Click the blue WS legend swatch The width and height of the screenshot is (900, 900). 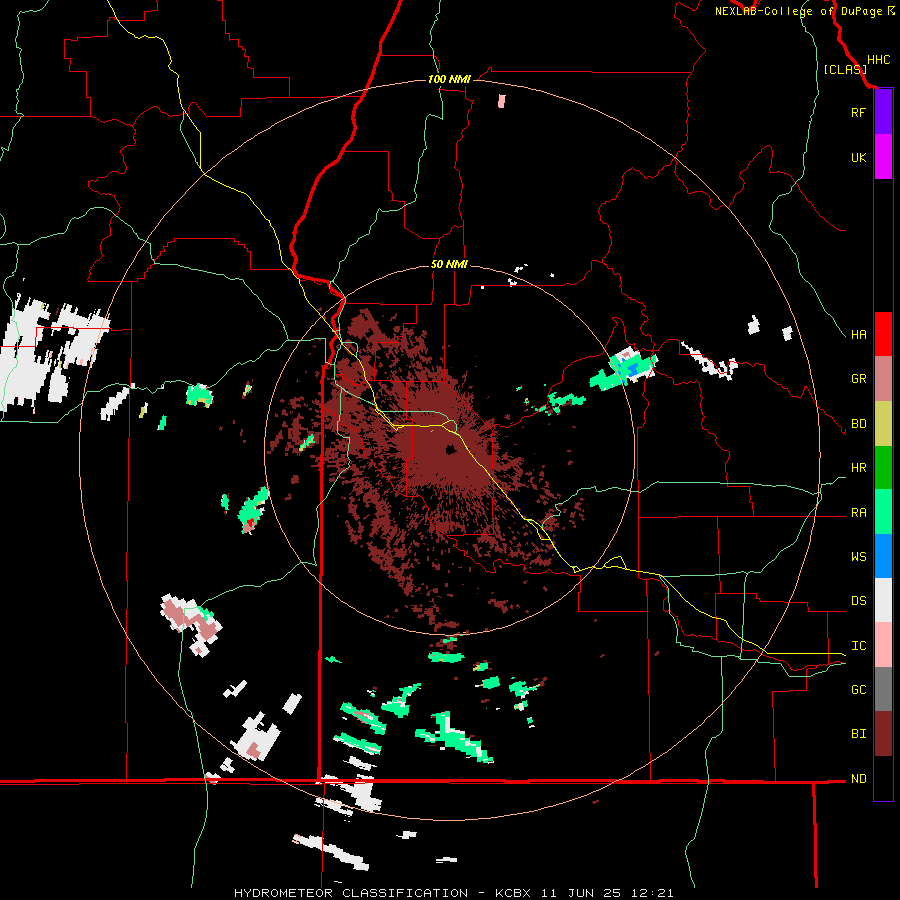click(x=883, y=556)
